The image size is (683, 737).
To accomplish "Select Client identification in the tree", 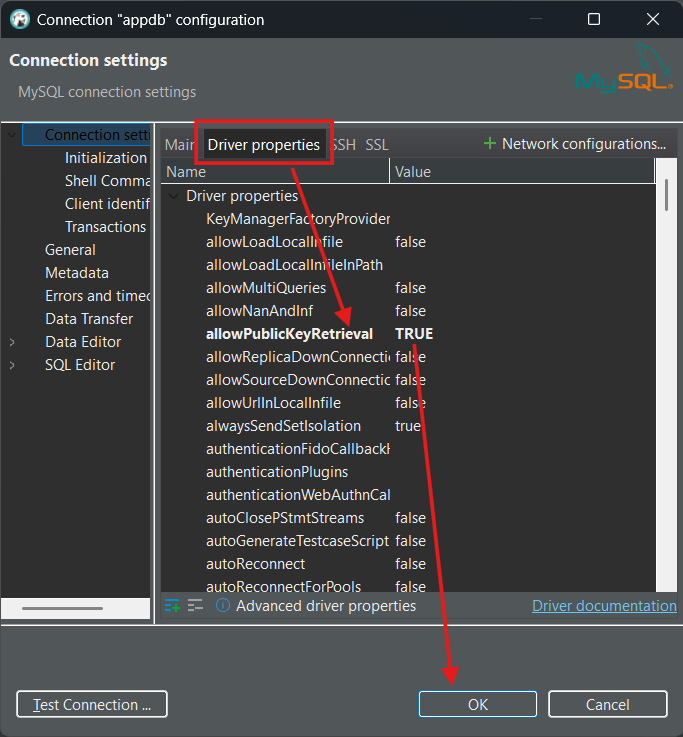I will pyautogui.click(x=107, y=204).
